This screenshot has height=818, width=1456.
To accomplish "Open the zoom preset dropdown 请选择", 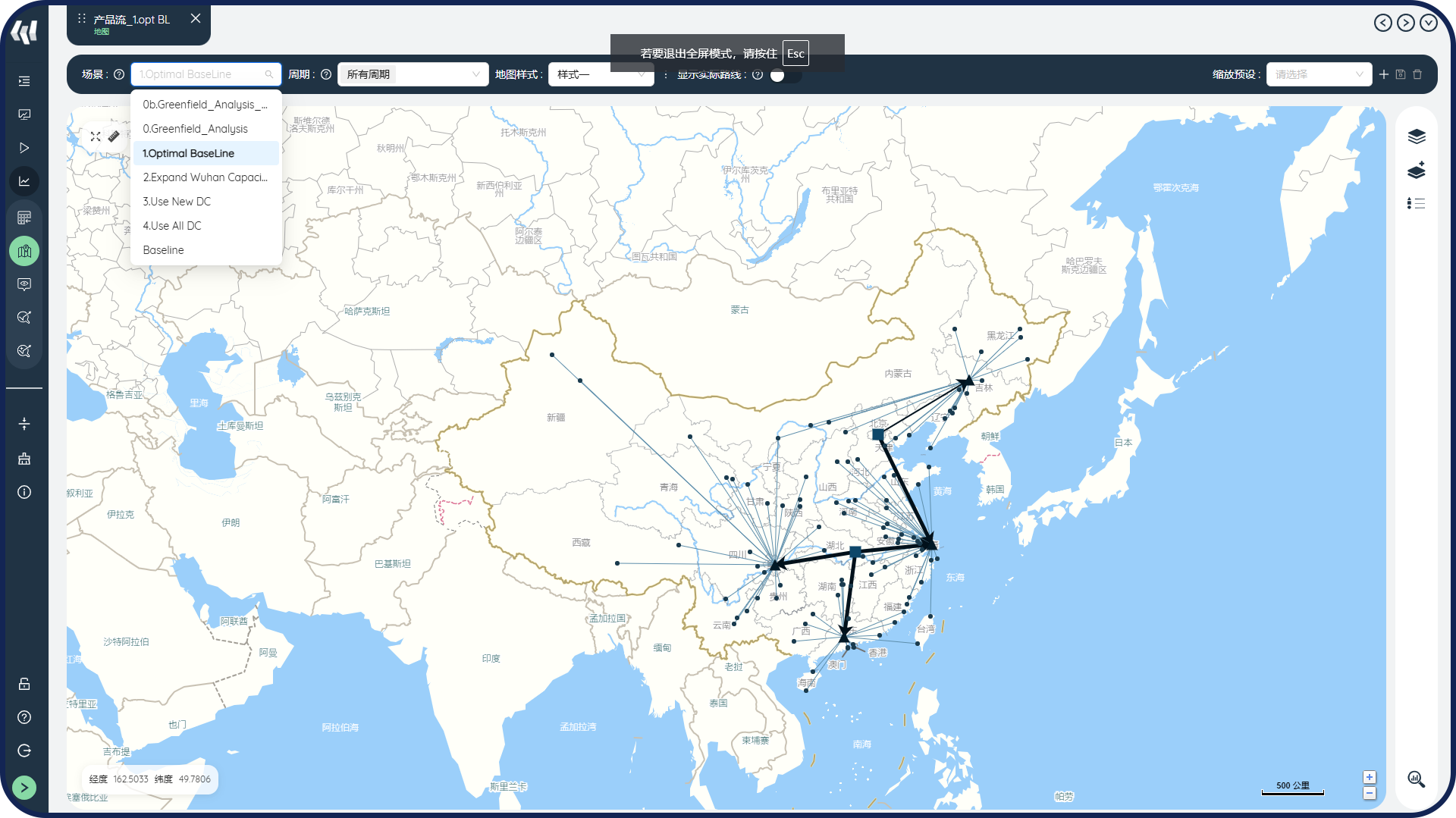I will (x=1319, y=74).
